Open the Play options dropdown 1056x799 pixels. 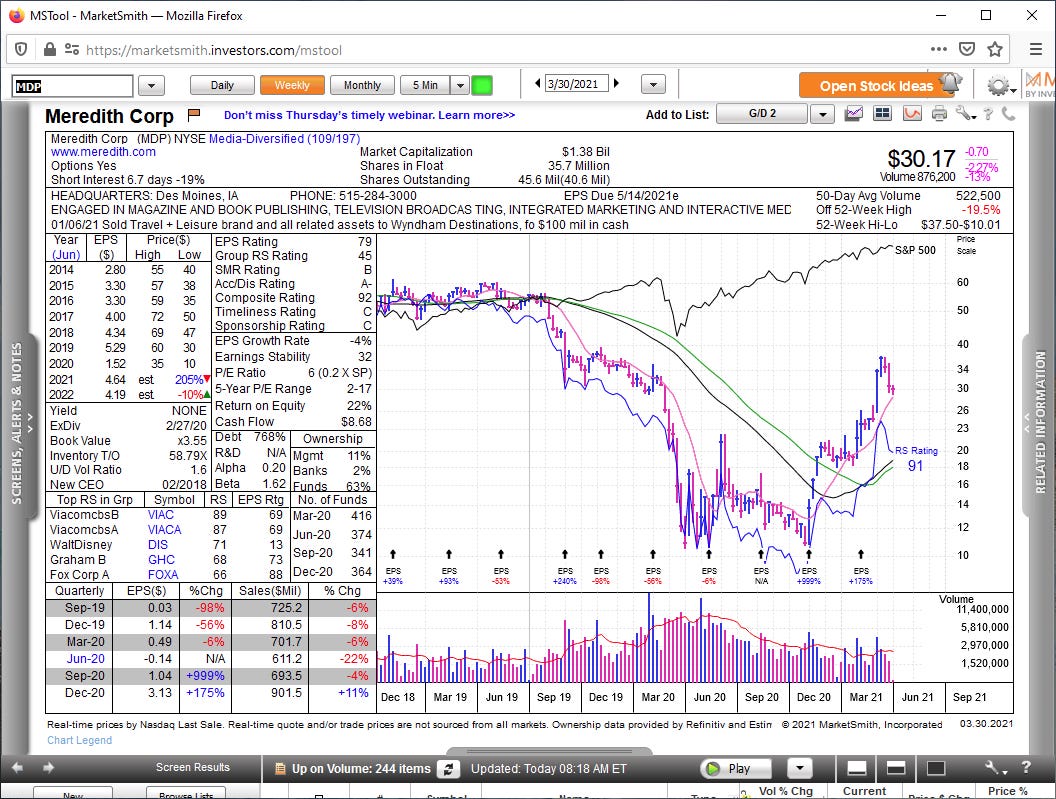tap(799, 768)
